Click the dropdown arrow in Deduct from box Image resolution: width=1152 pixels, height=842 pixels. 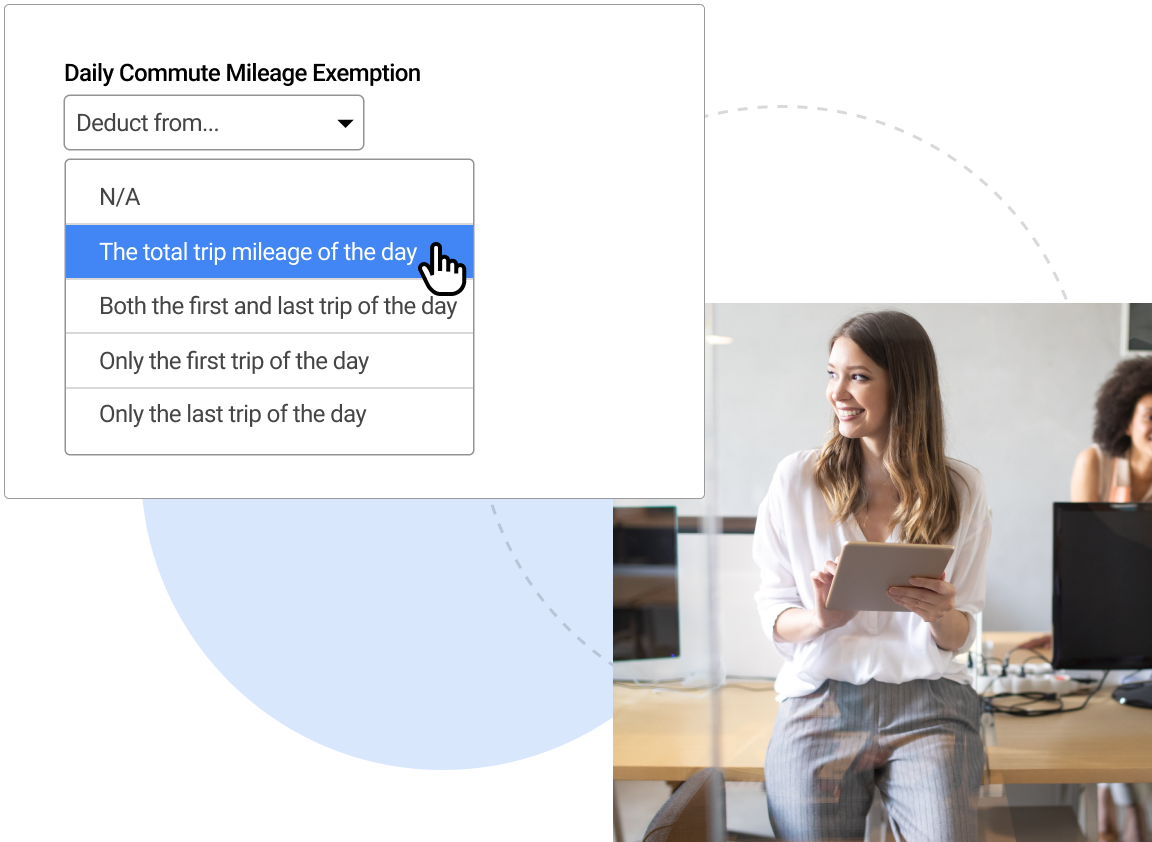tap(345, 123)
